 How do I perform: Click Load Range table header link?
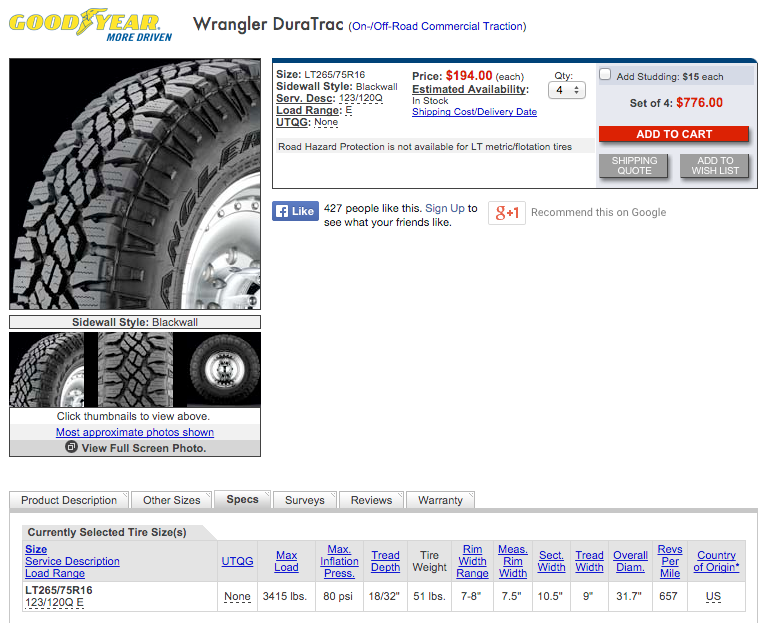click(55, 573)
